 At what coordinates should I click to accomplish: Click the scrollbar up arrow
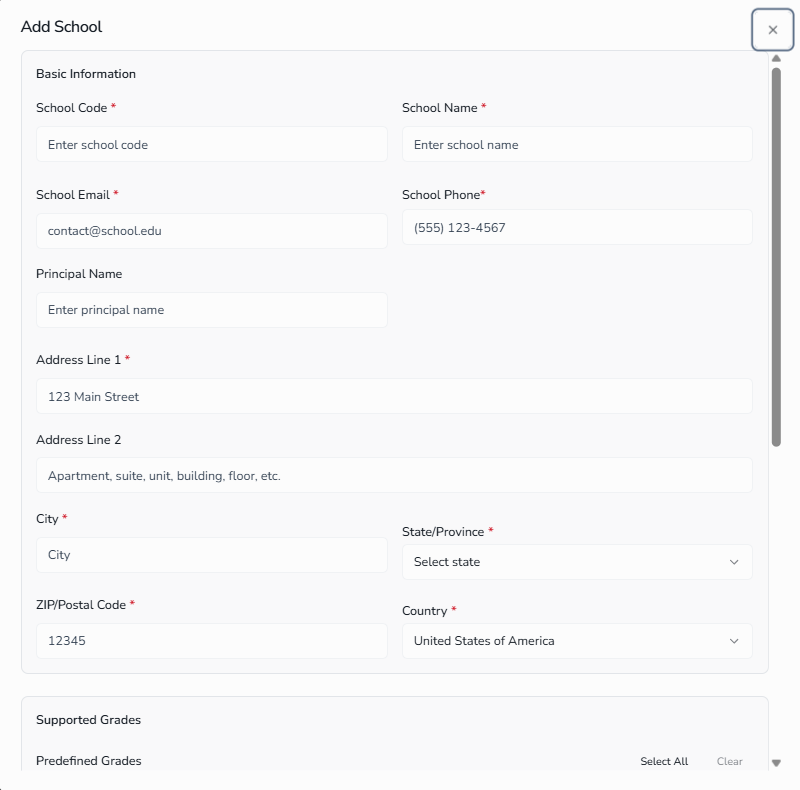pos(776,58)
